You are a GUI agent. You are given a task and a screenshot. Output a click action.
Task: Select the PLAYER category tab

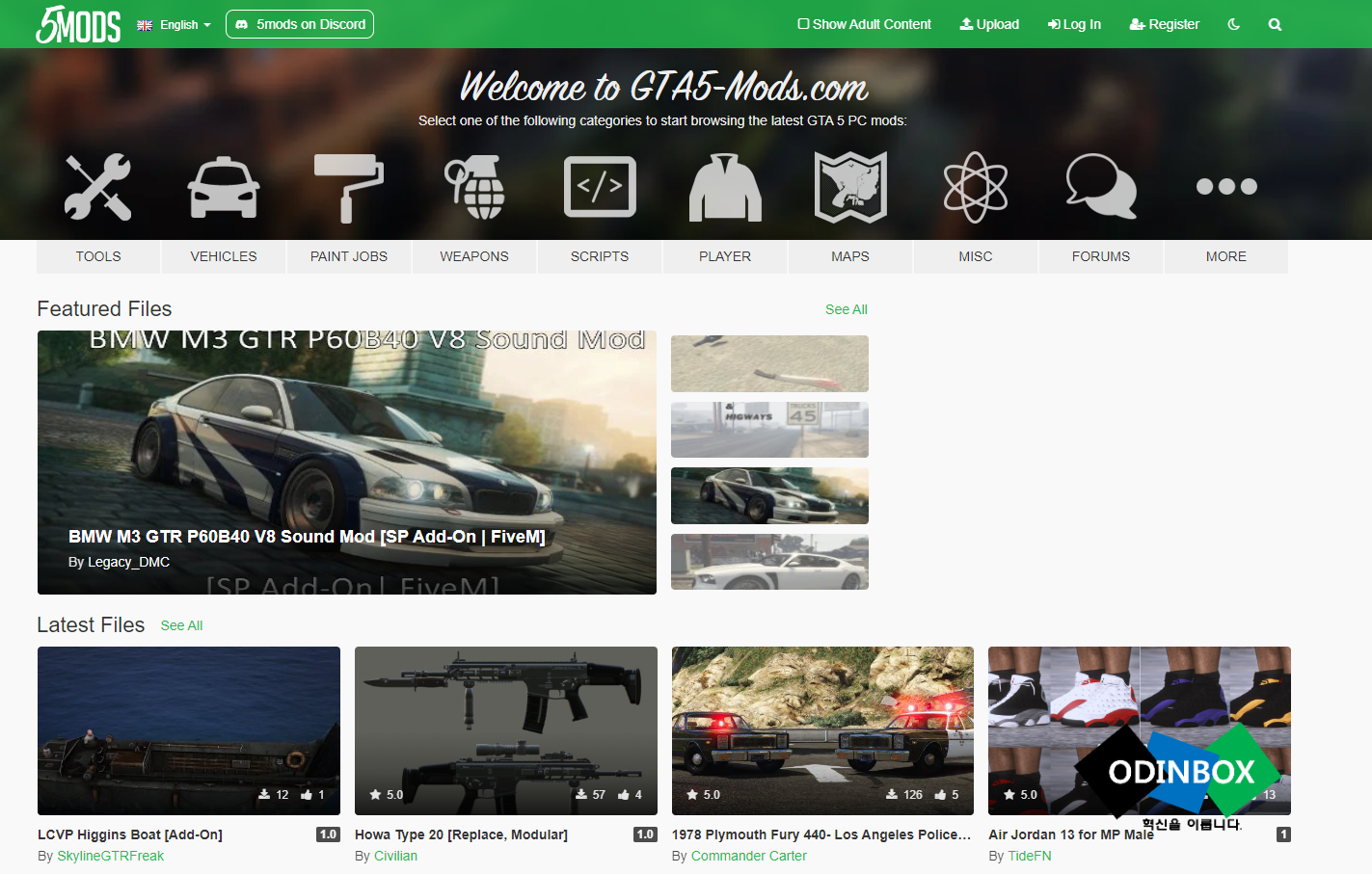725,256
